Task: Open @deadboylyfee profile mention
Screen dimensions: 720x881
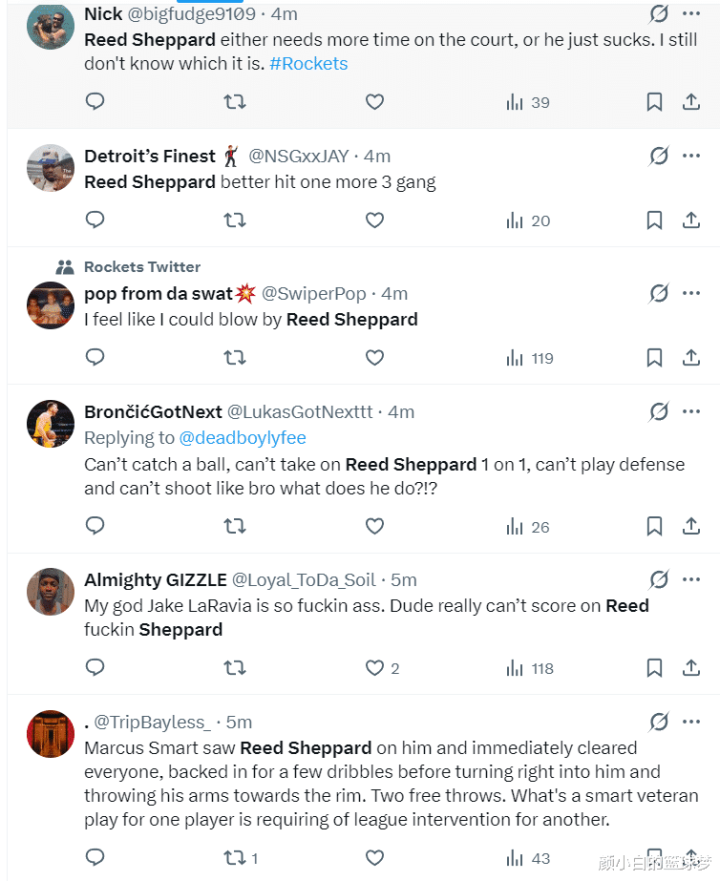Action: point(243,438)
